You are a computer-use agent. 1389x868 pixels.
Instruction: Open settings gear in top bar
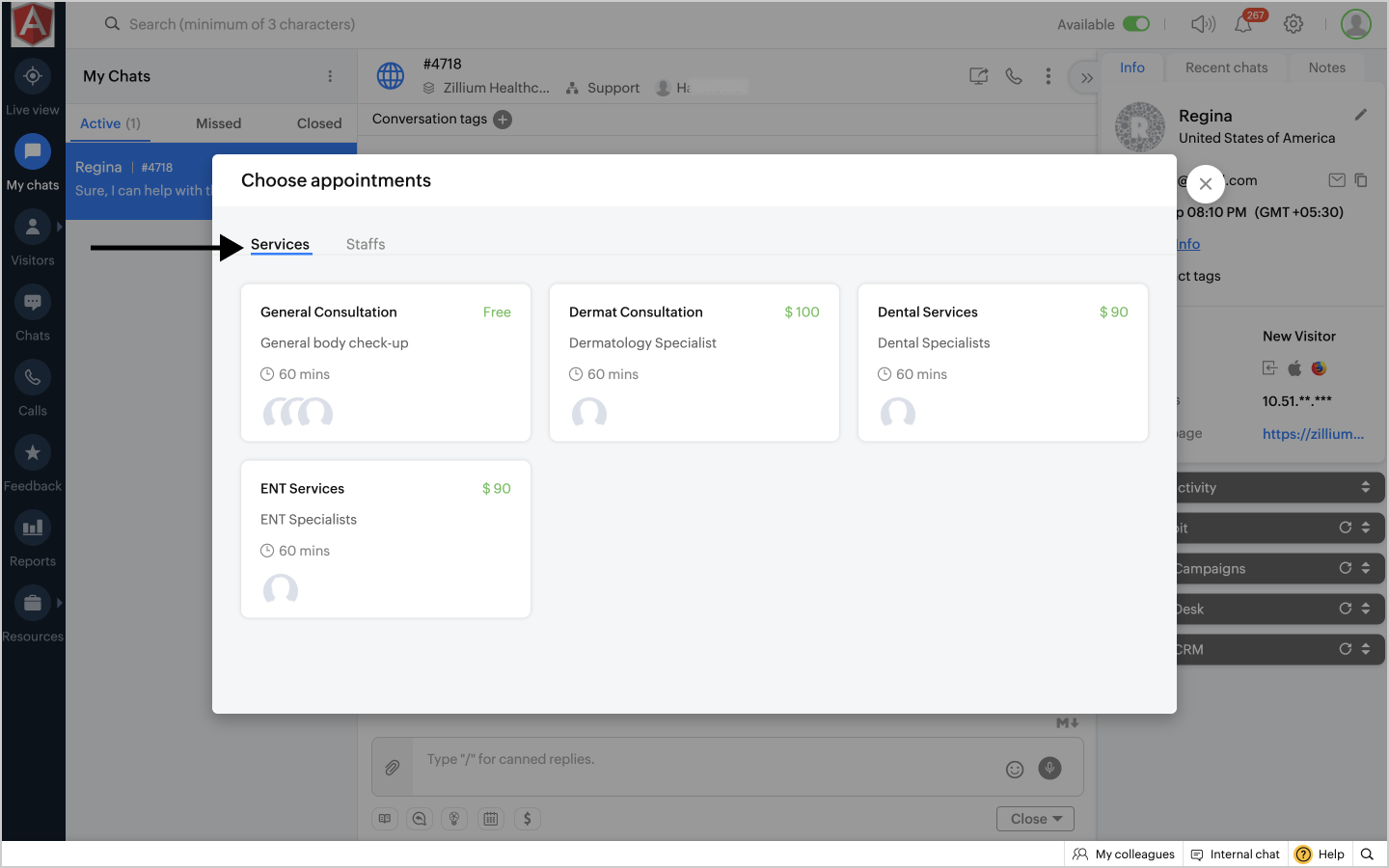coord(1294,24)
